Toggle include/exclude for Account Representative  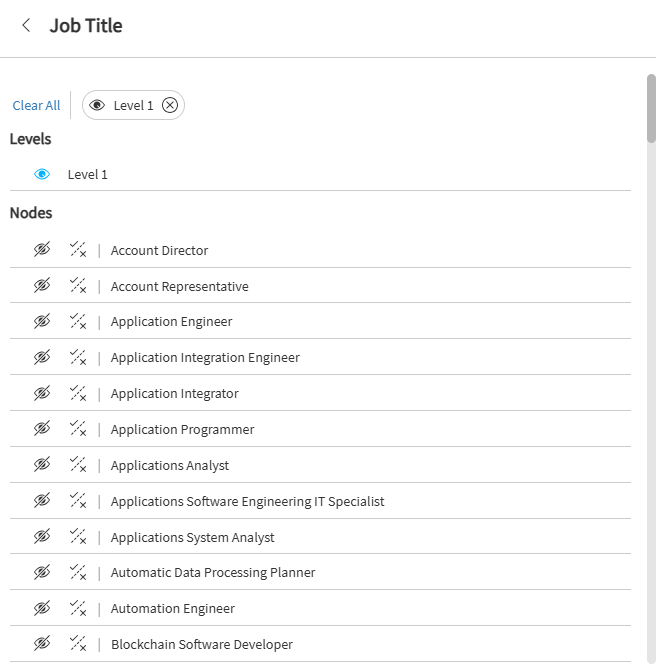(x=78, y=285)
